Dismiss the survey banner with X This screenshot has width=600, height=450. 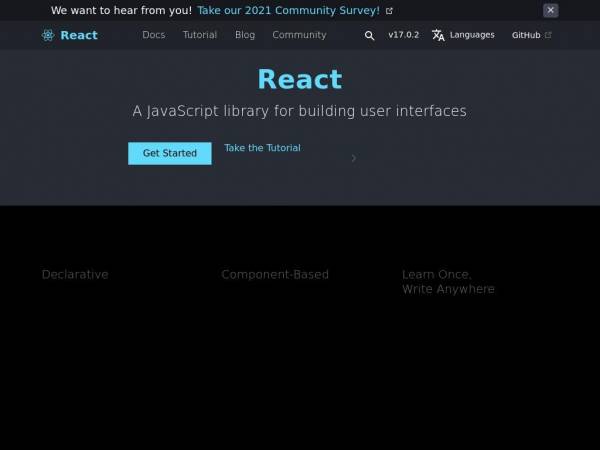(551, 10)
